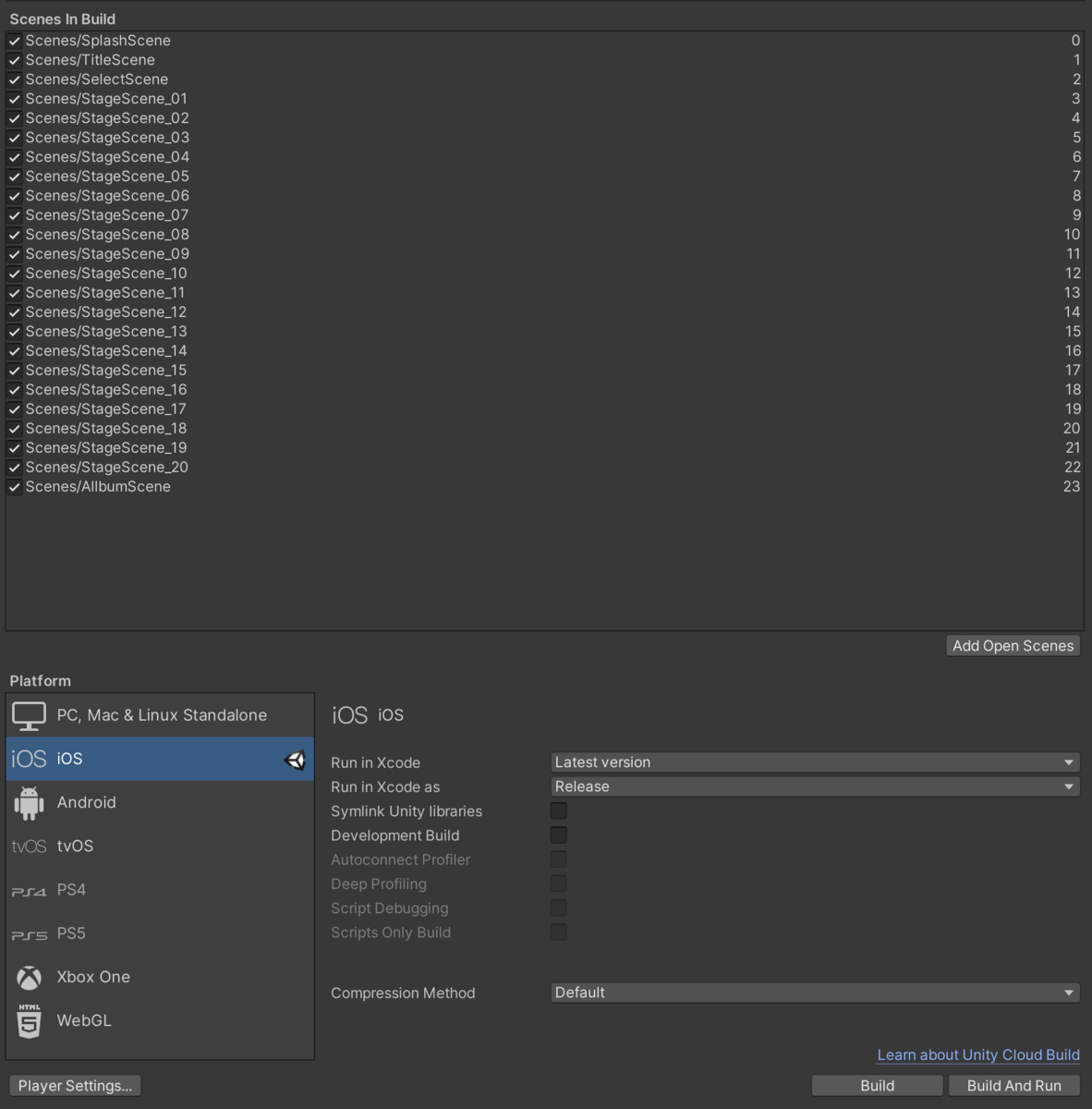Toggle Scenes/StageScene_13 checkbox
1092x1109 pixels.
point(14,332)
